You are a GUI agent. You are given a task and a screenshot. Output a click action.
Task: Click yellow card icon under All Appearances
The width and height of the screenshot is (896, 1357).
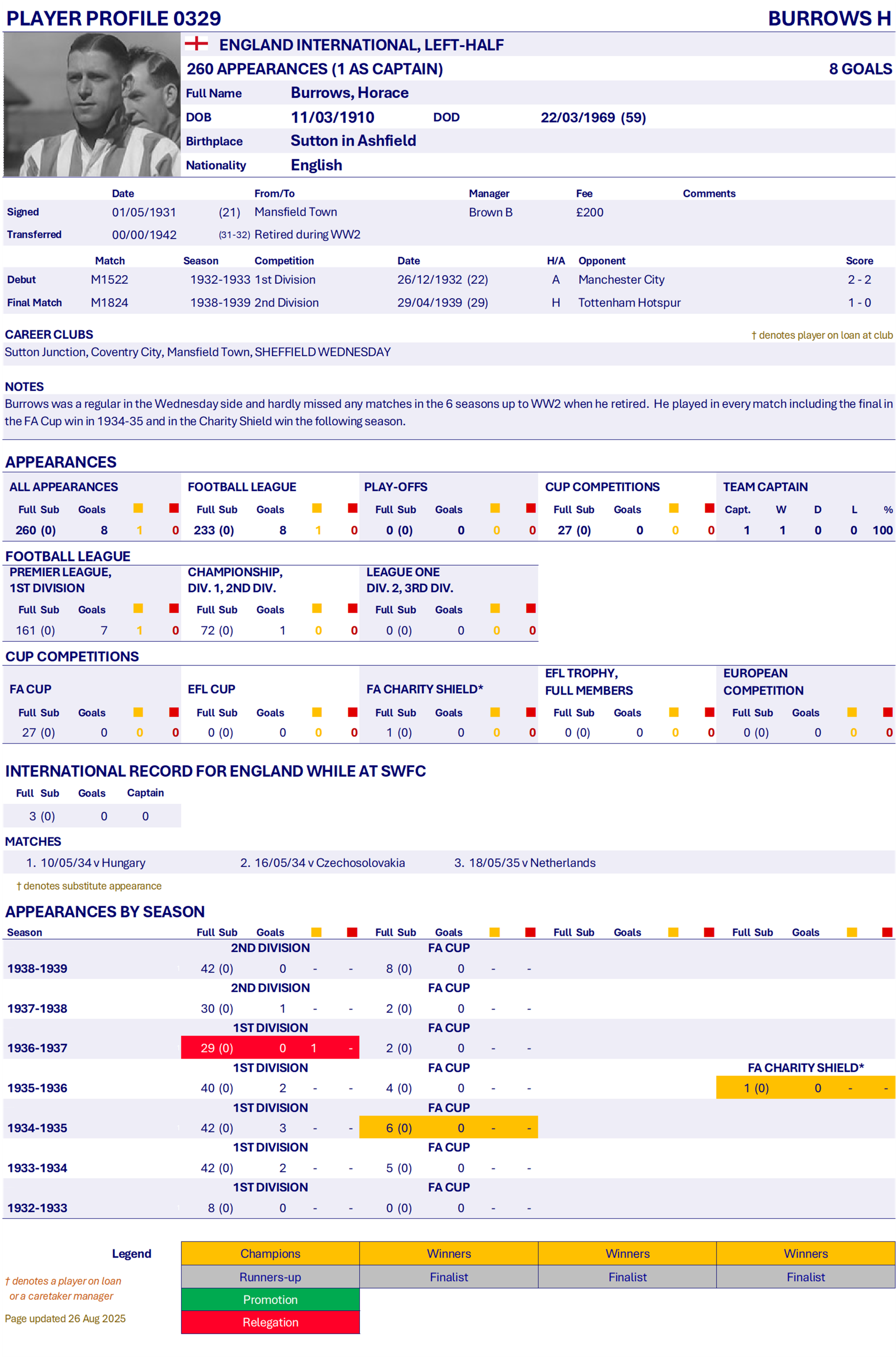tap(138, 508)
